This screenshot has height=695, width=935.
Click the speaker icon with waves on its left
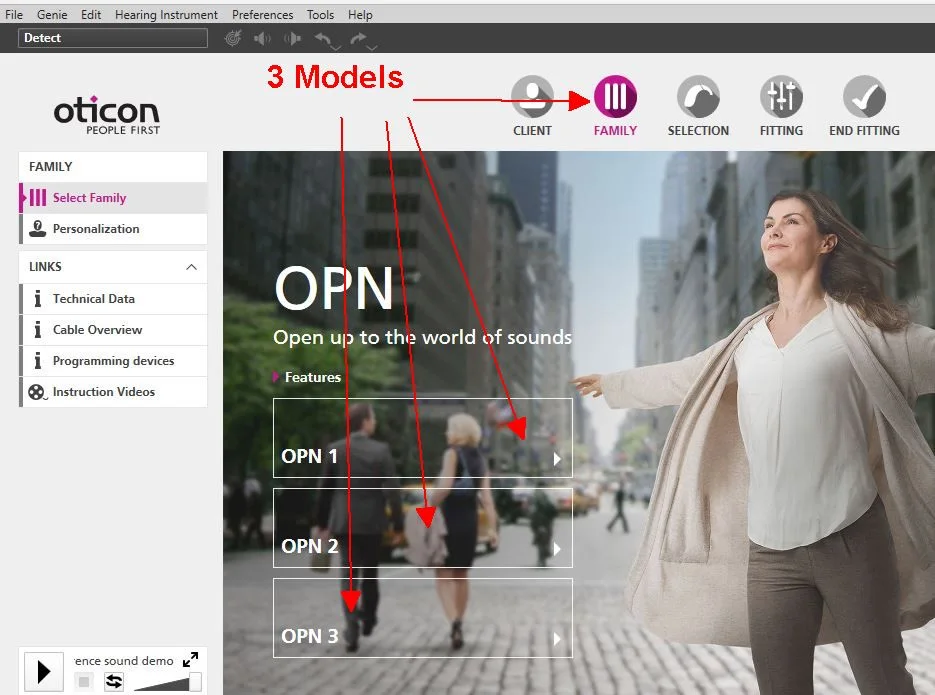(x=292, y=39)
